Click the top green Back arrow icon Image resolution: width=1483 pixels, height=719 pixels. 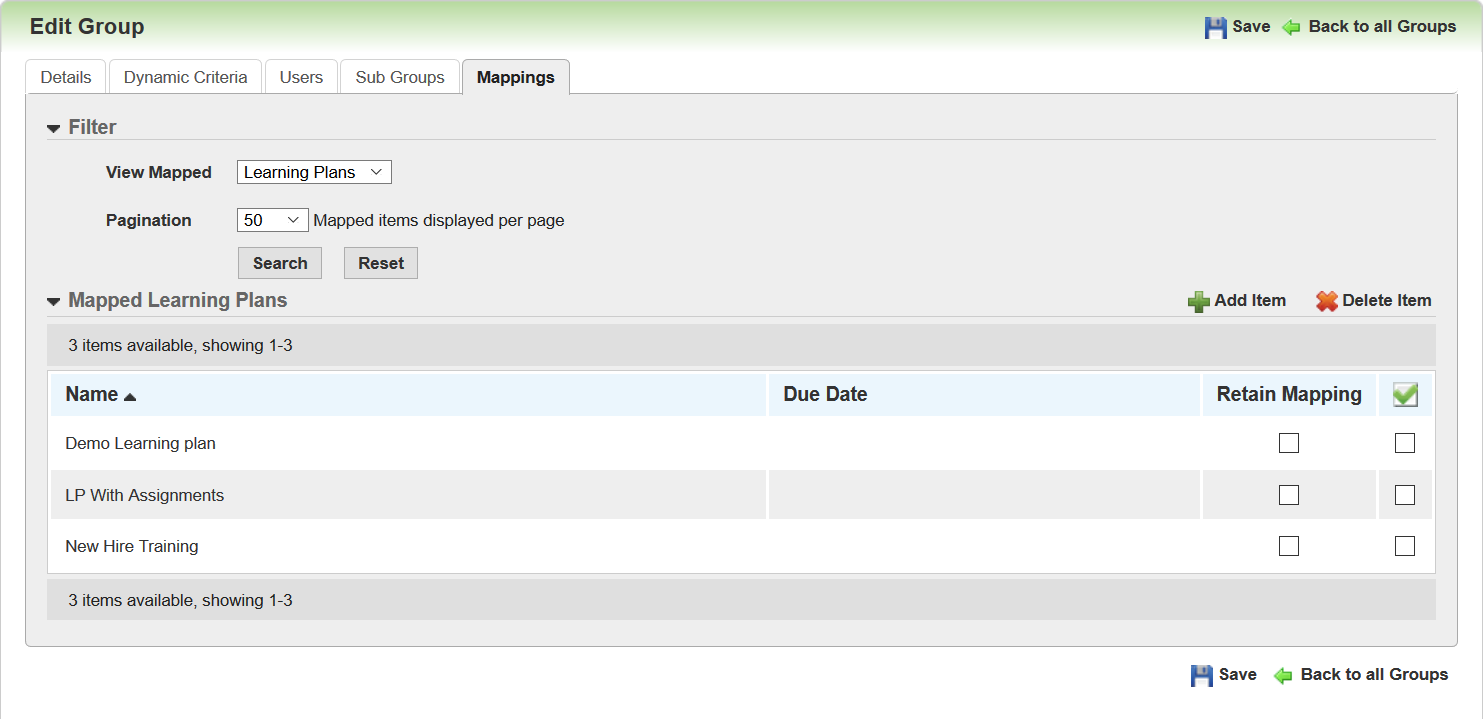pos(1292,28)
